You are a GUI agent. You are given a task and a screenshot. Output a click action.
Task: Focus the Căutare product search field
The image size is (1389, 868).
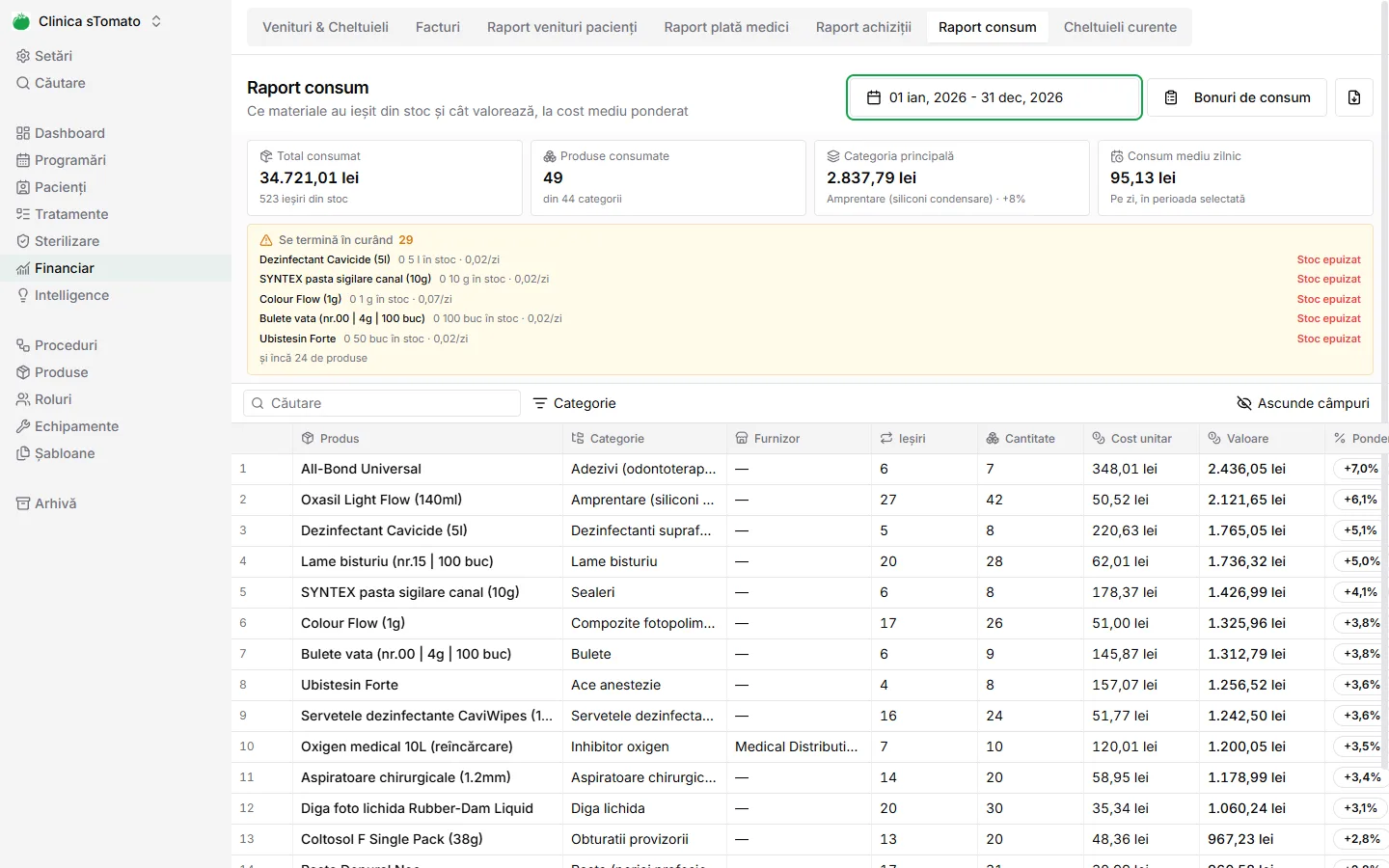(x=382, y=403)
